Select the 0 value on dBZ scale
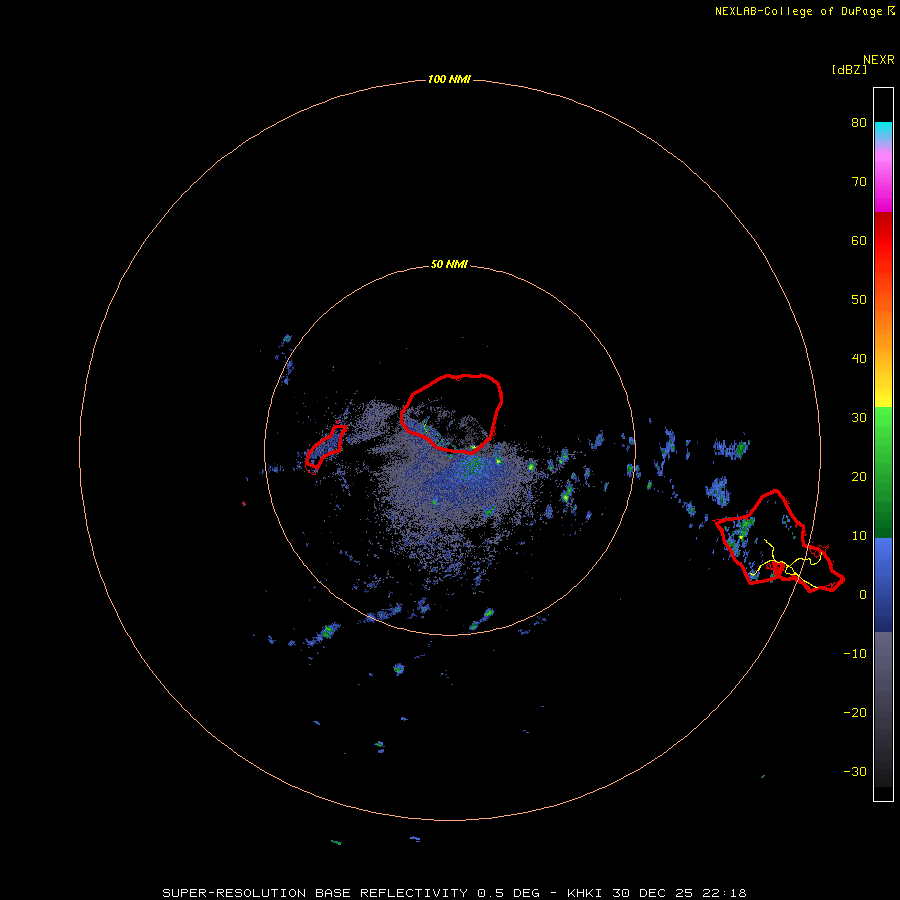 (x=863, y=595)
